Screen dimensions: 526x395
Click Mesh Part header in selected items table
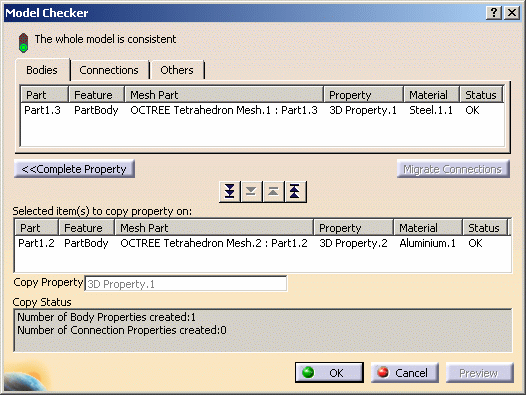(214, 228)
